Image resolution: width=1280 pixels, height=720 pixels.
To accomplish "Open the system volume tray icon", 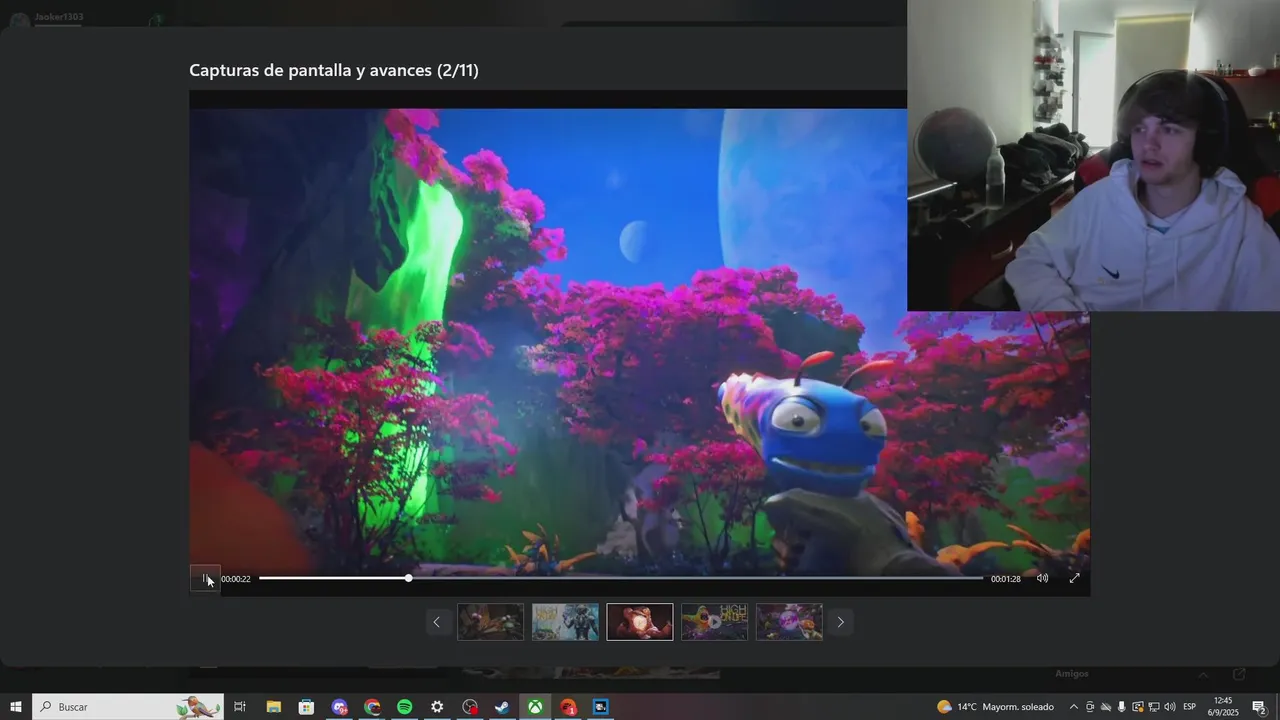I will point(1170,707).
